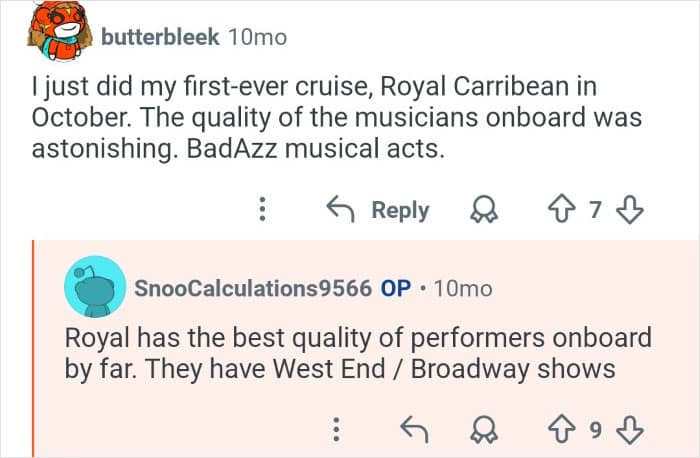This screenshot has width=700, height=458.
Task: Click the OP badge next to SnooCalculations9566
Action: tap(396, 288)
